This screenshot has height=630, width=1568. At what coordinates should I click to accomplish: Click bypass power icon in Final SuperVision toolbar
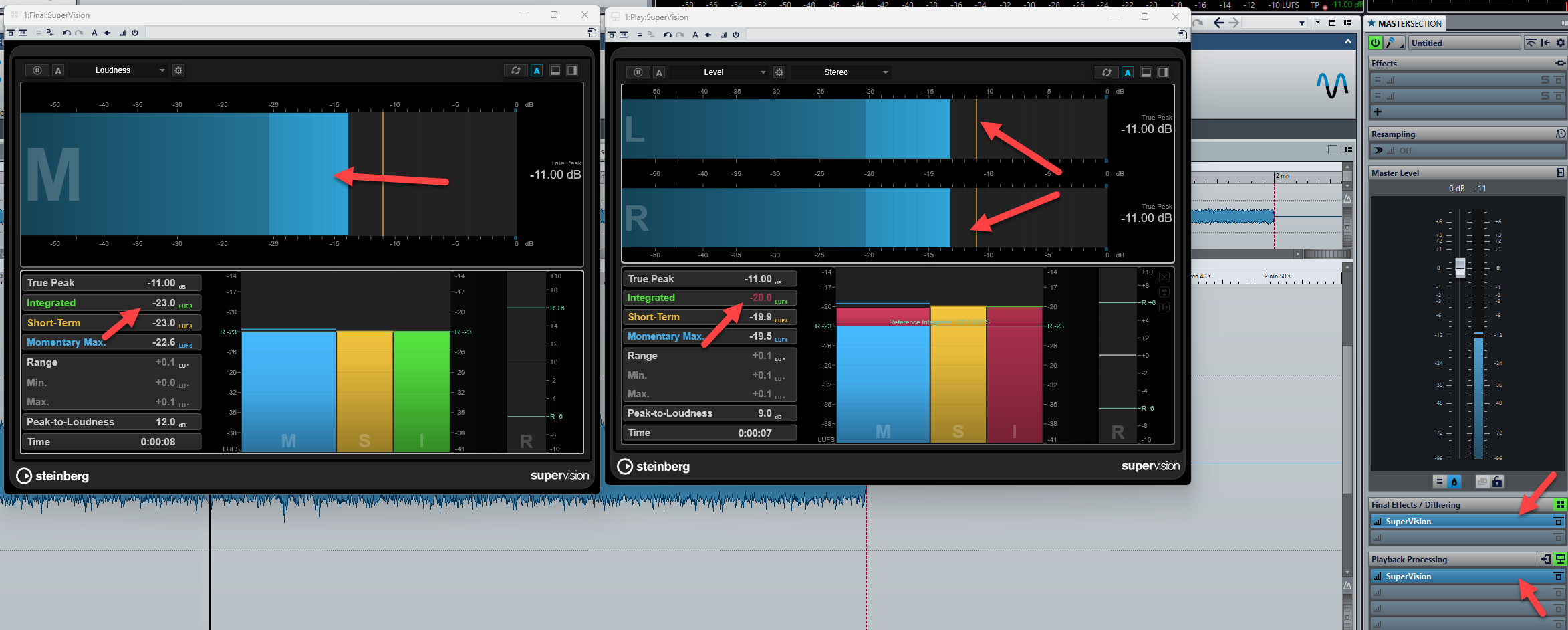pos(135,33)
